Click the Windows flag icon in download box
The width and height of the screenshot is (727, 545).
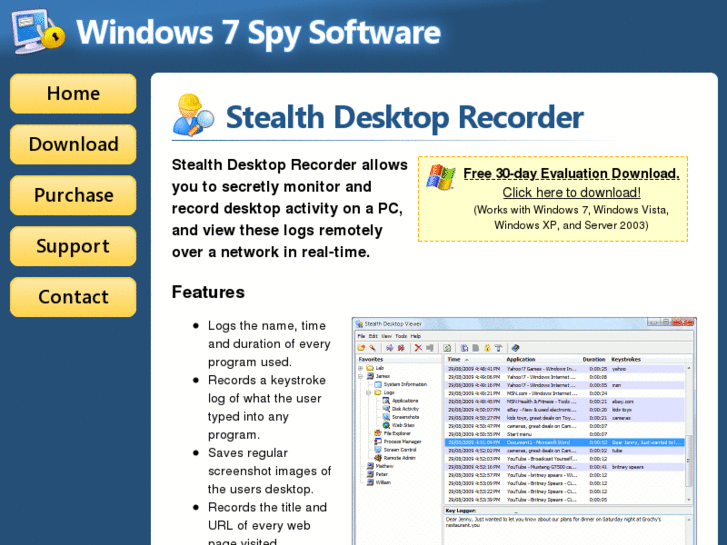[440, 177]
